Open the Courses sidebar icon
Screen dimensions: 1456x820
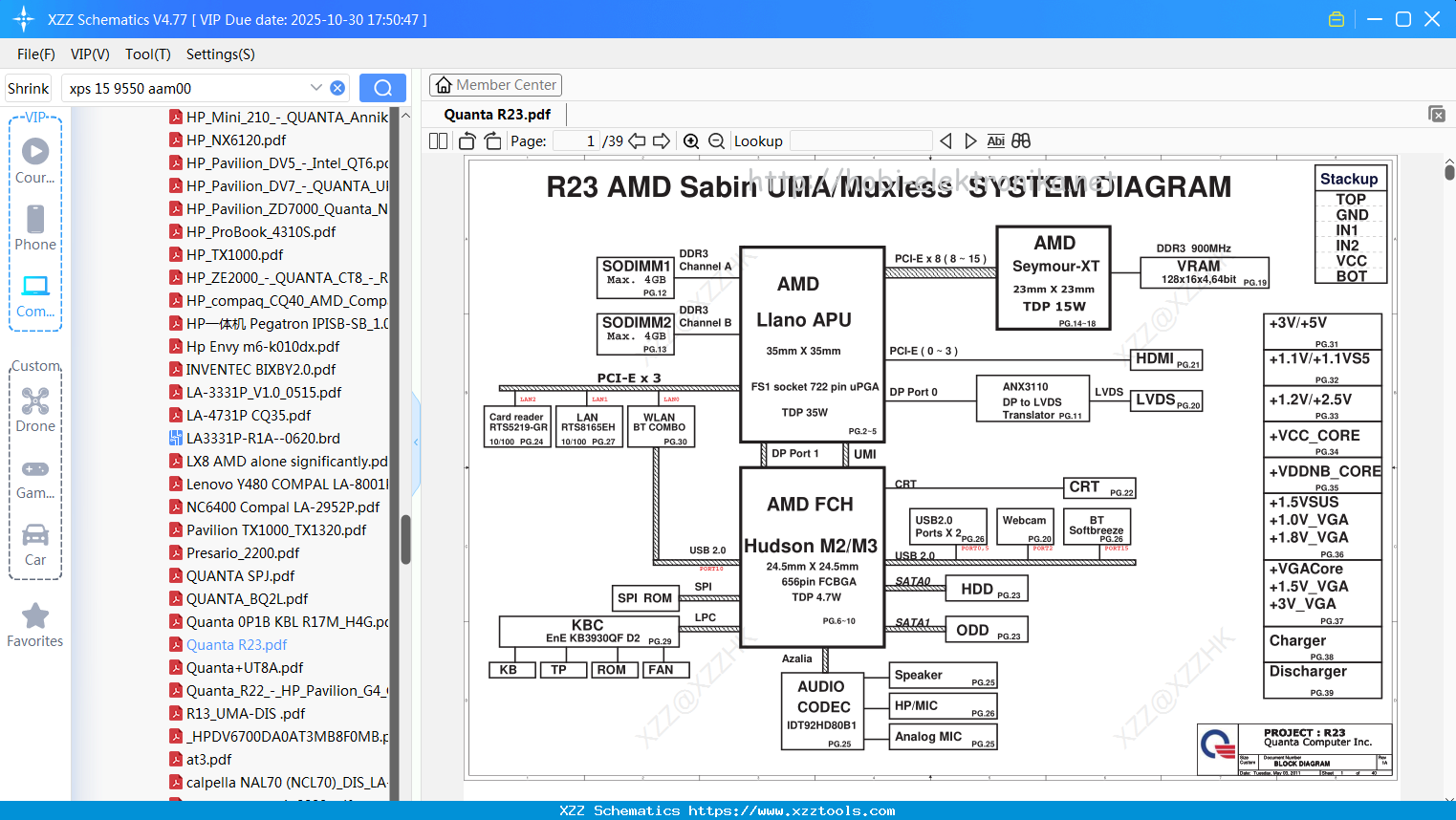(35, 161)
